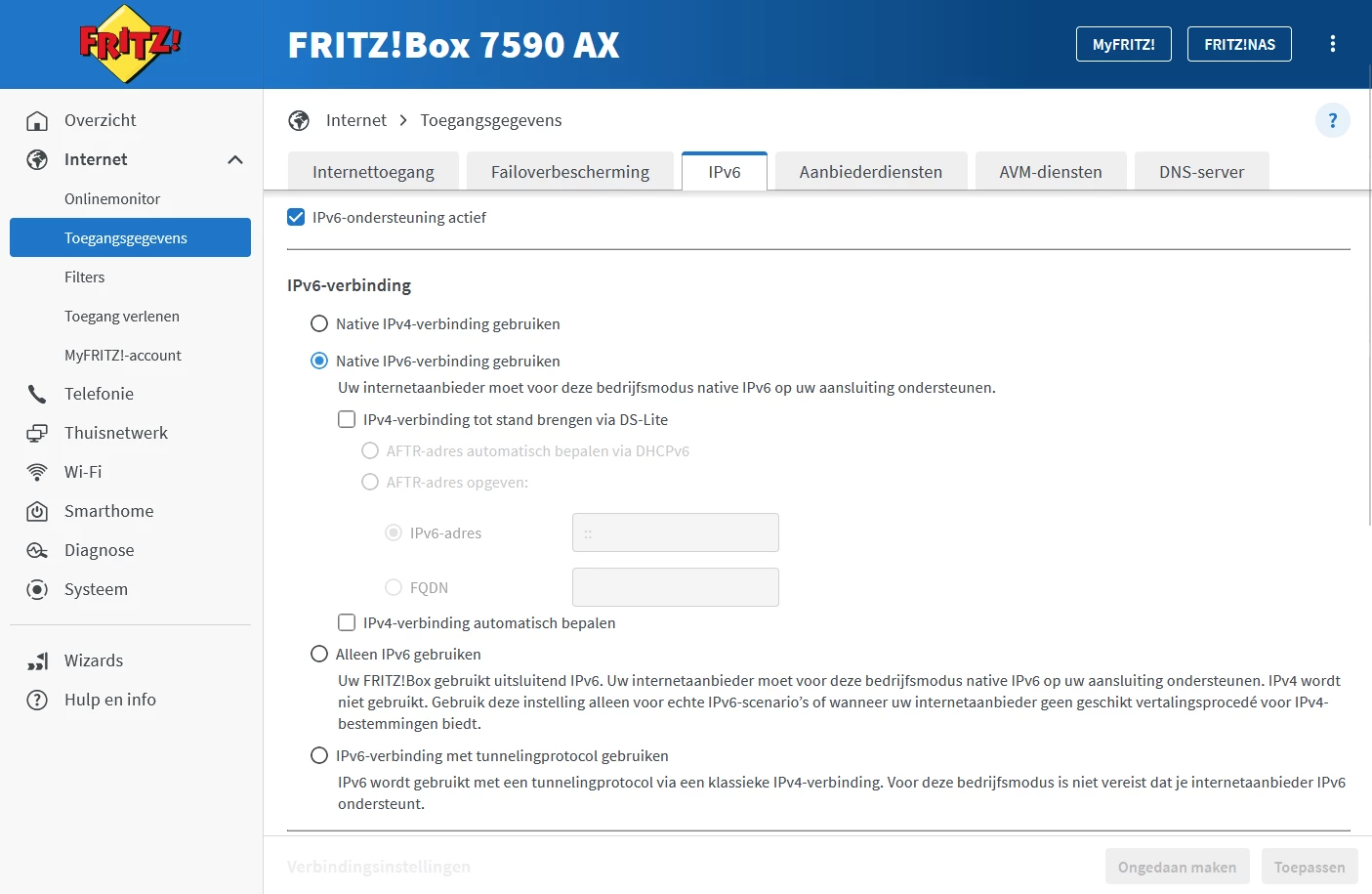The width and height of the screenshot is (1372, 894).
Task: Click the Wizards icon
Action: pos(37,660)
